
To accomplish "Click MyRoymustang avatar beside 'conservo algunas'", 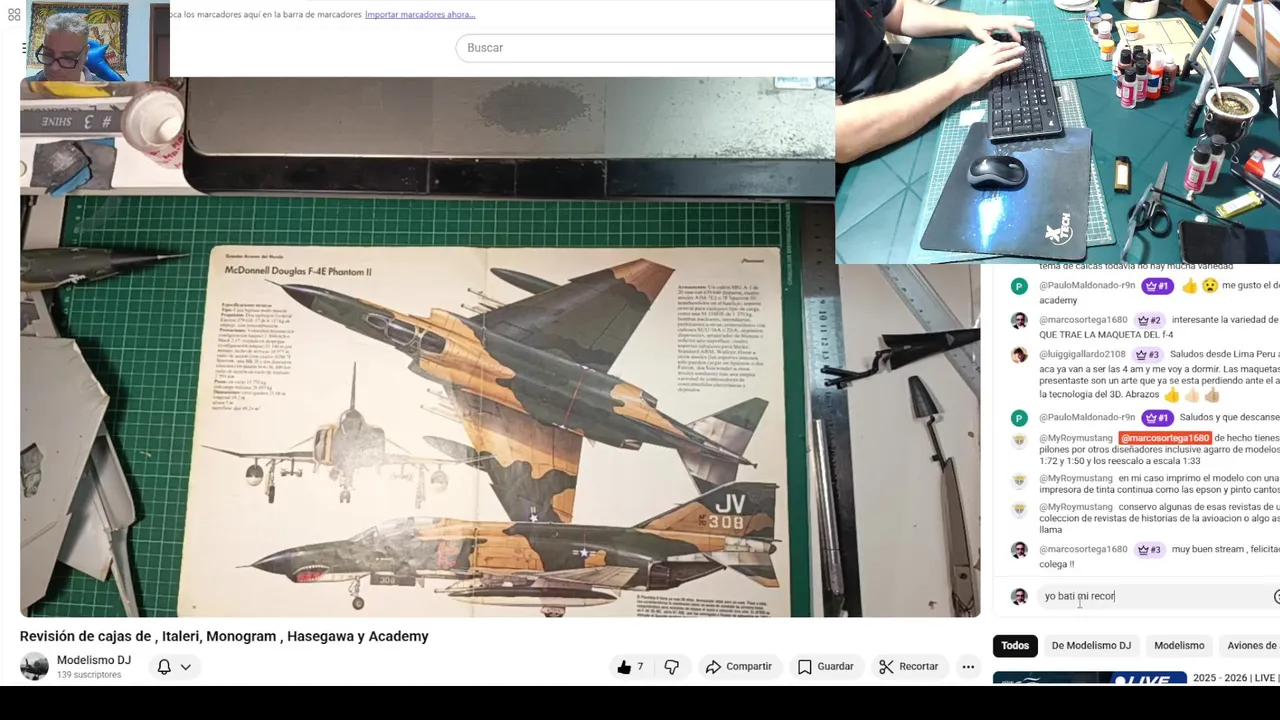I will (x=1019, y=509).
